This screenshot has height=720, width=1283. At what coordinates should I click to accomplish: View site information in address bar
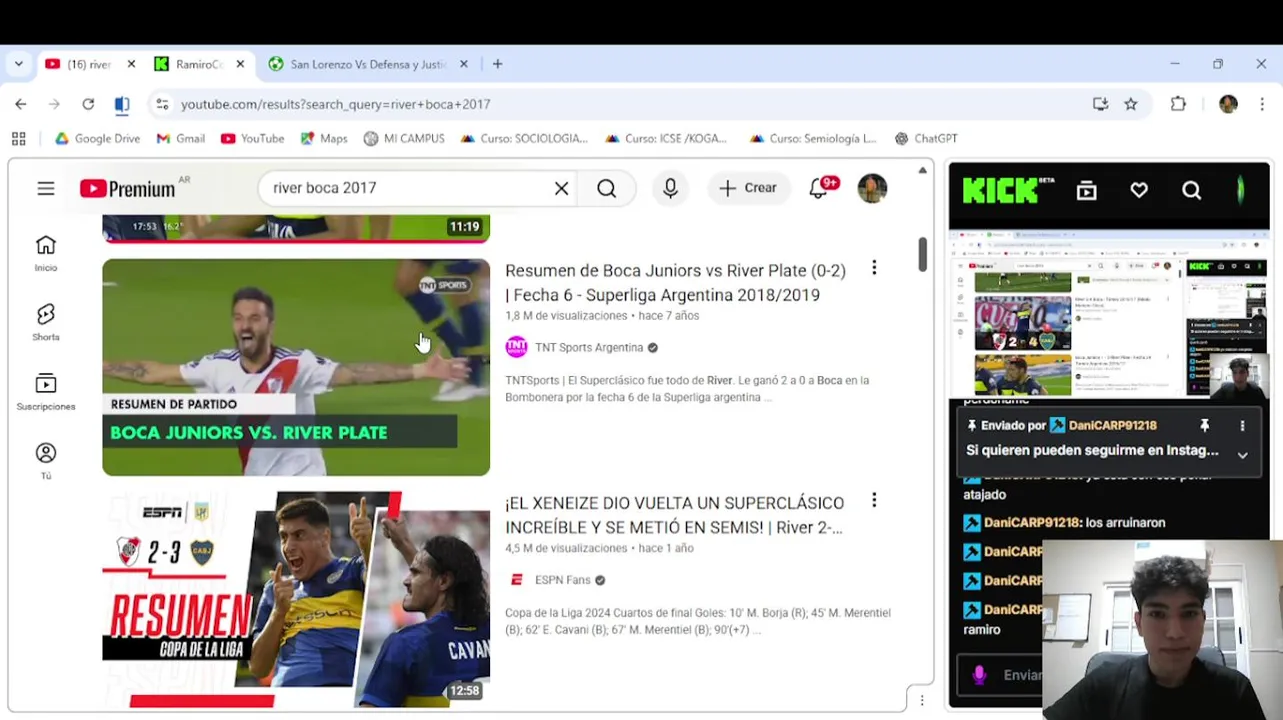coord(163,104)
